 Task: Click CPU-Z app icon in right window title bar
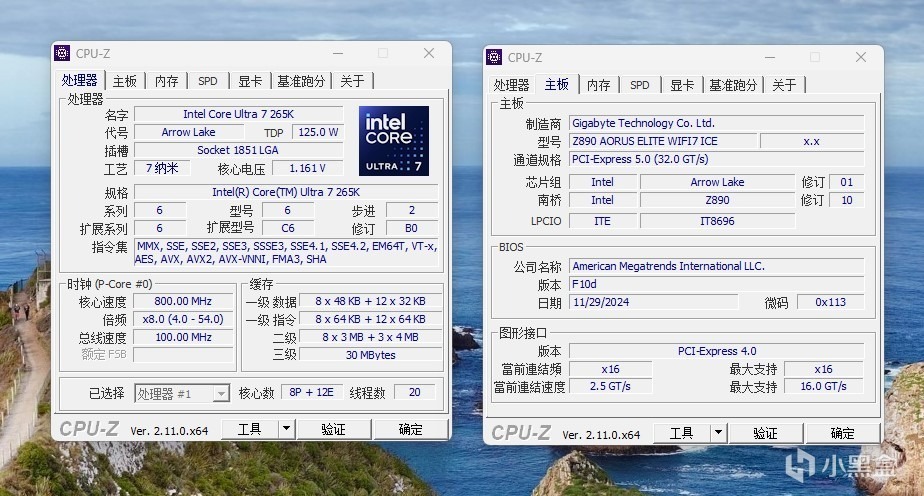pyautogui.click(x=494, y=57)
